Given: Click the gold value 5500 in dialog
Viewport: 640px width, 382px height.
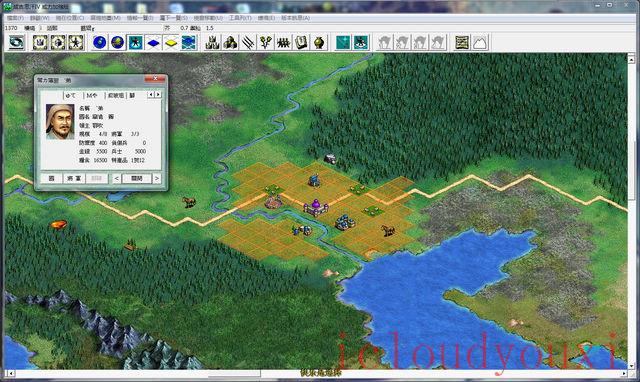Looking at the screenshot, I should 102,151.
